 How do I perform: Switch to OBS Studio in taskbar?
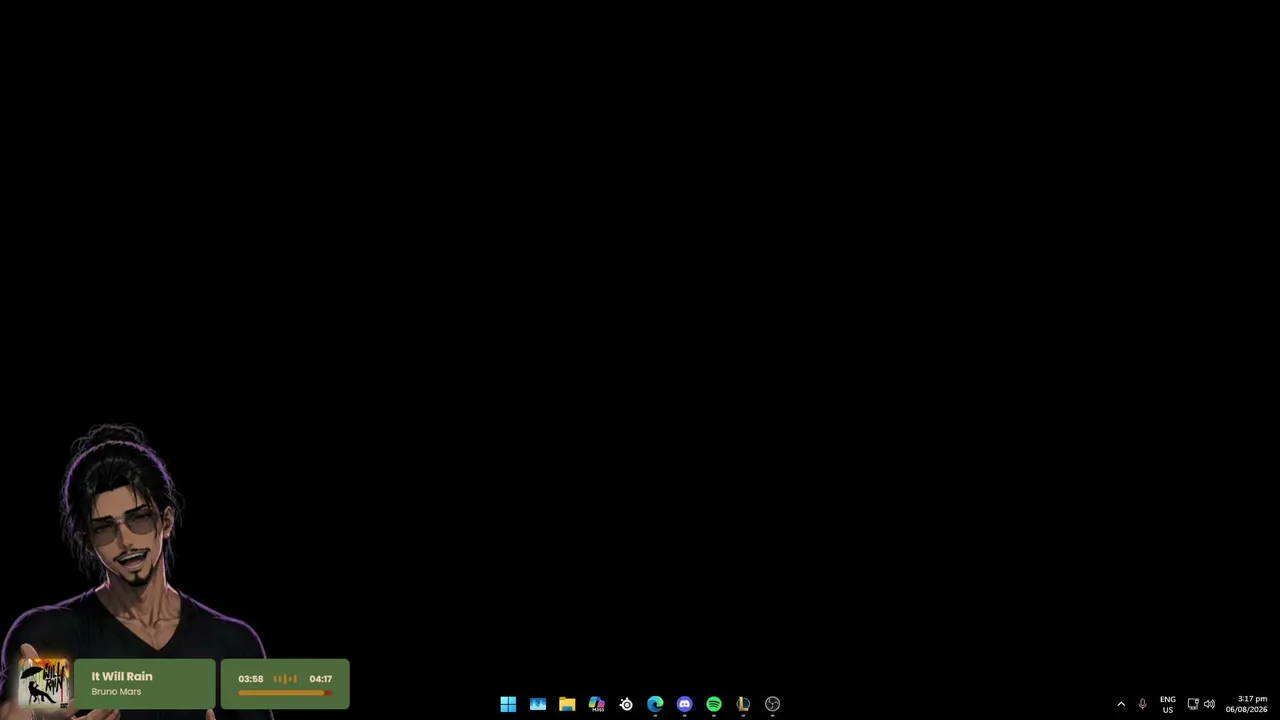point(772,704)
